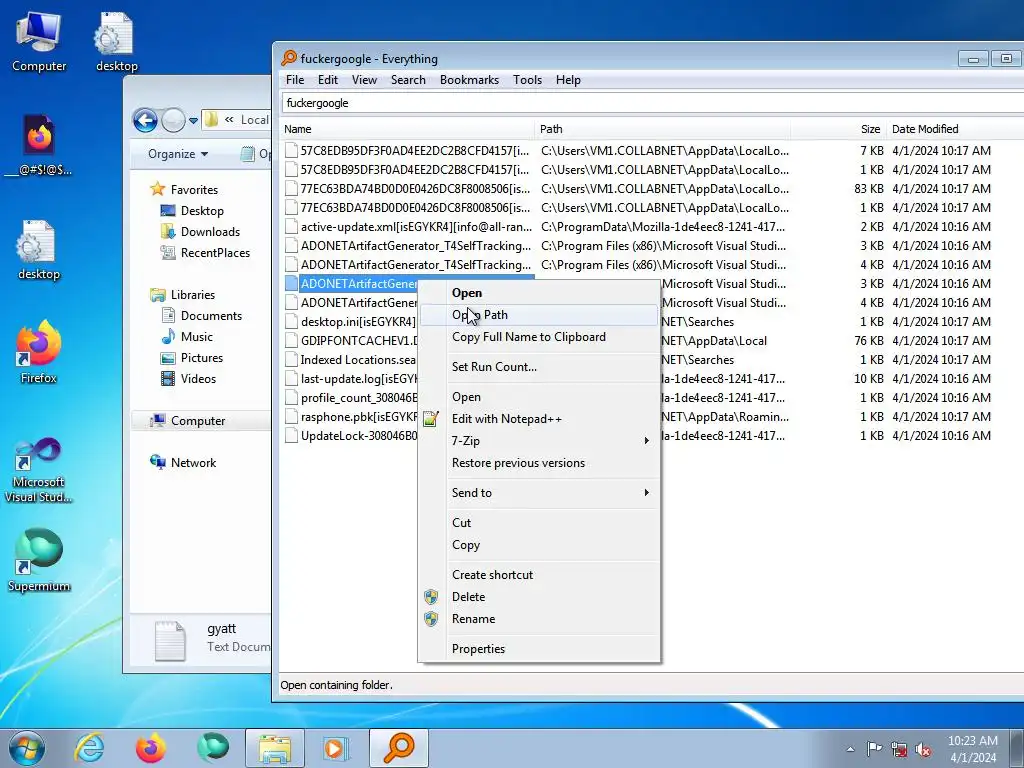Open Windows Media Player taskbar icon
This screenshot has width=1024, height=768.
pyautogui.click(x=337, y=748)
